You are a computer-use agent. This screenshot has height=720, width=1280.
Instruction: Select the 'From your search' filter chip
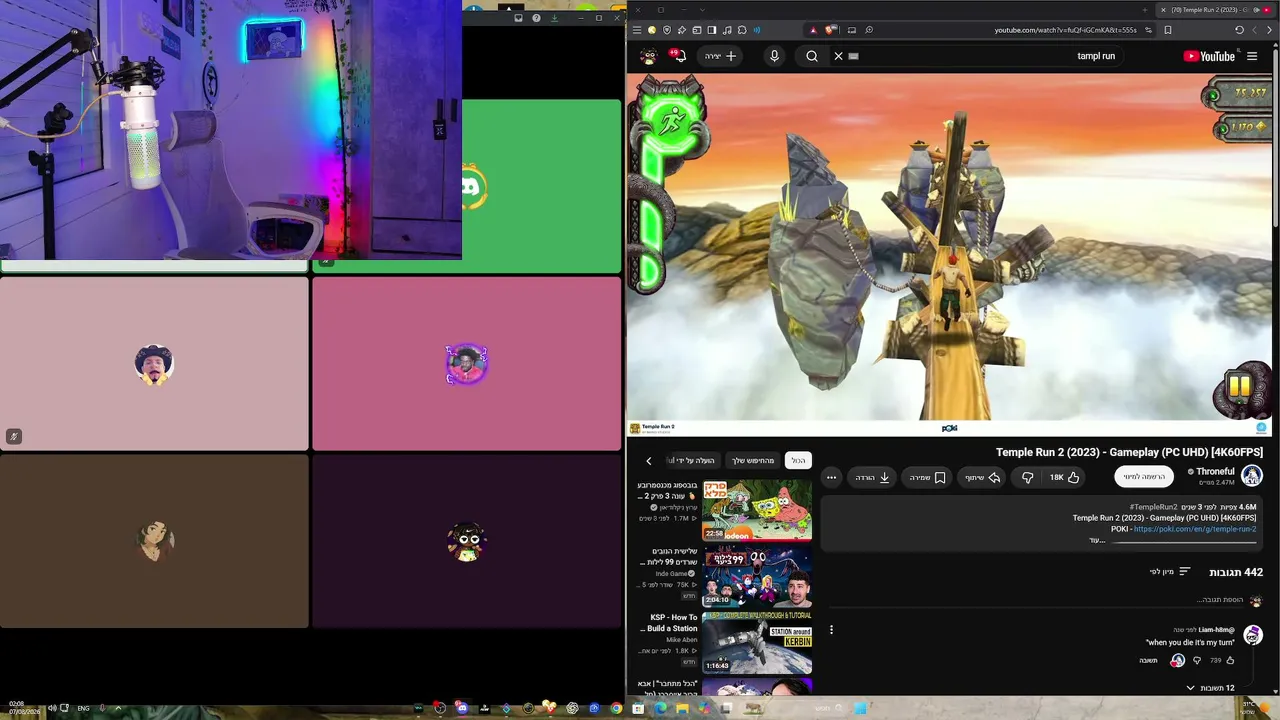753,461
